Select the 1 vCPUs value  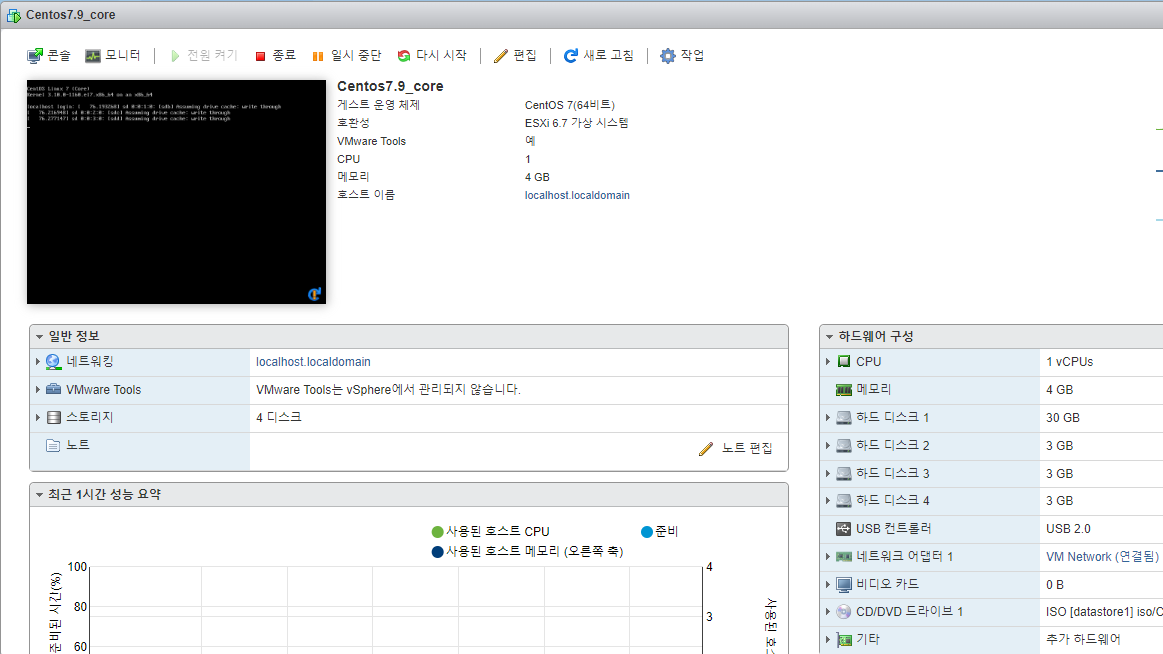1070,362
